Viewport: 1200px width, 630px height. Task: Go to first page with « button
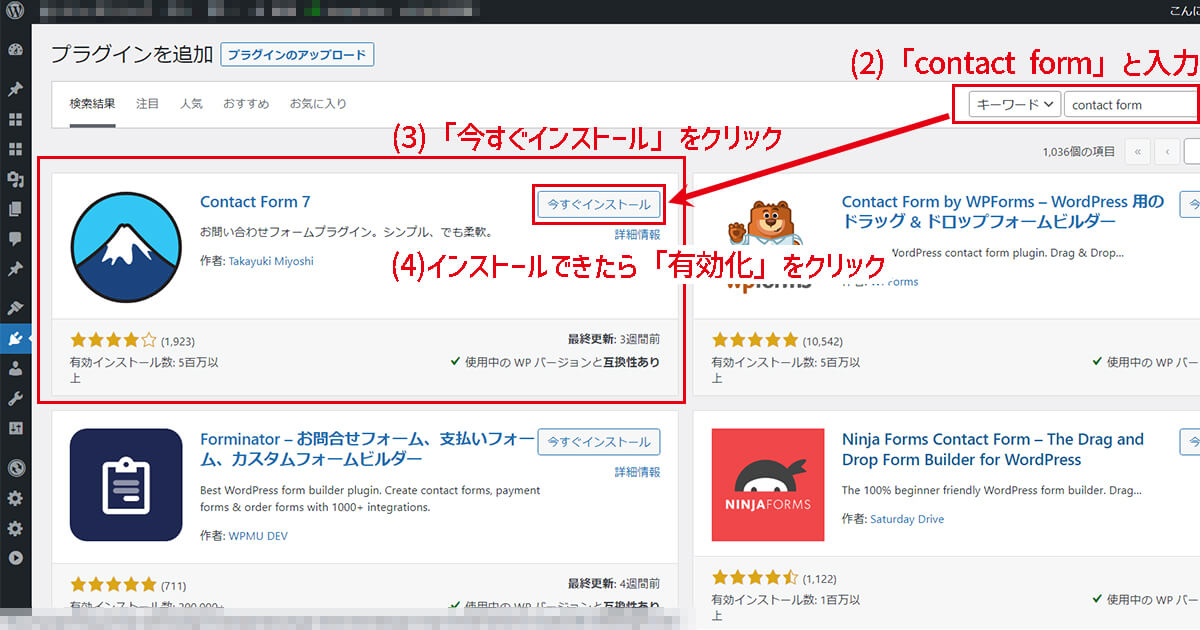point(1137,152)
